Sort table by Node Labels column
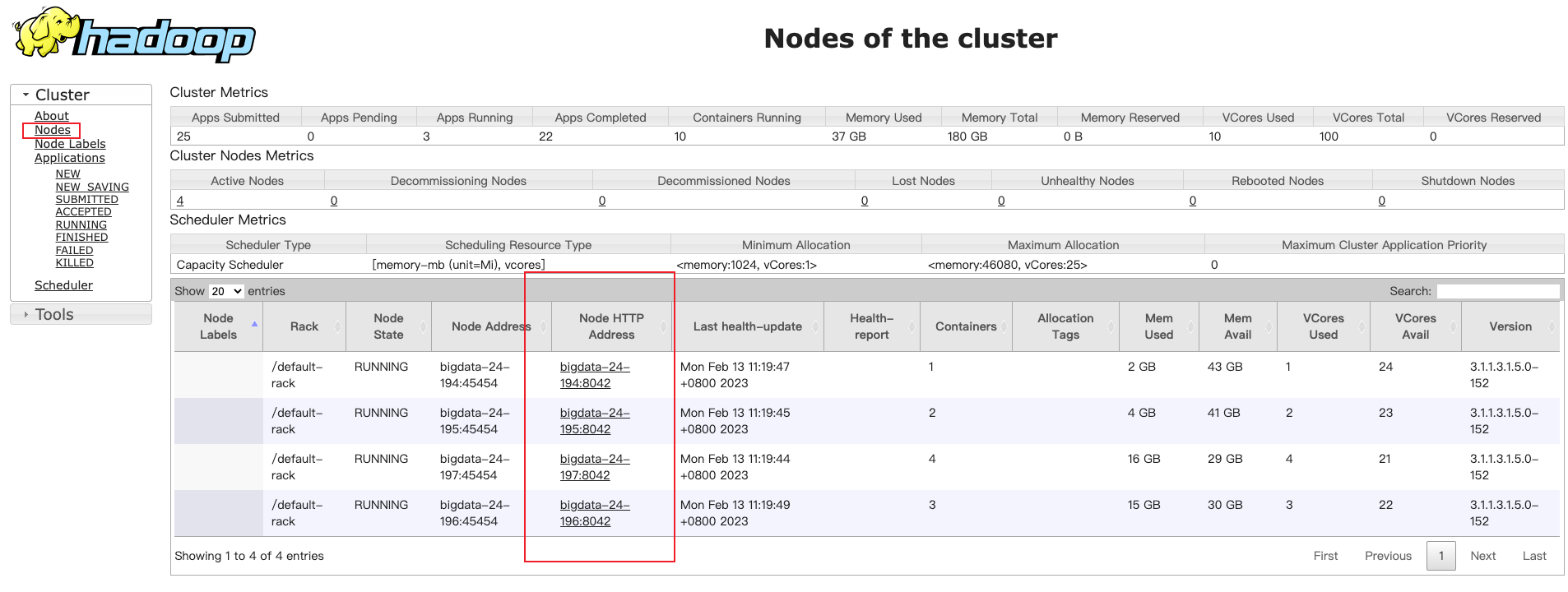The width and height of the screenshot is (1568, 592). 218,326
